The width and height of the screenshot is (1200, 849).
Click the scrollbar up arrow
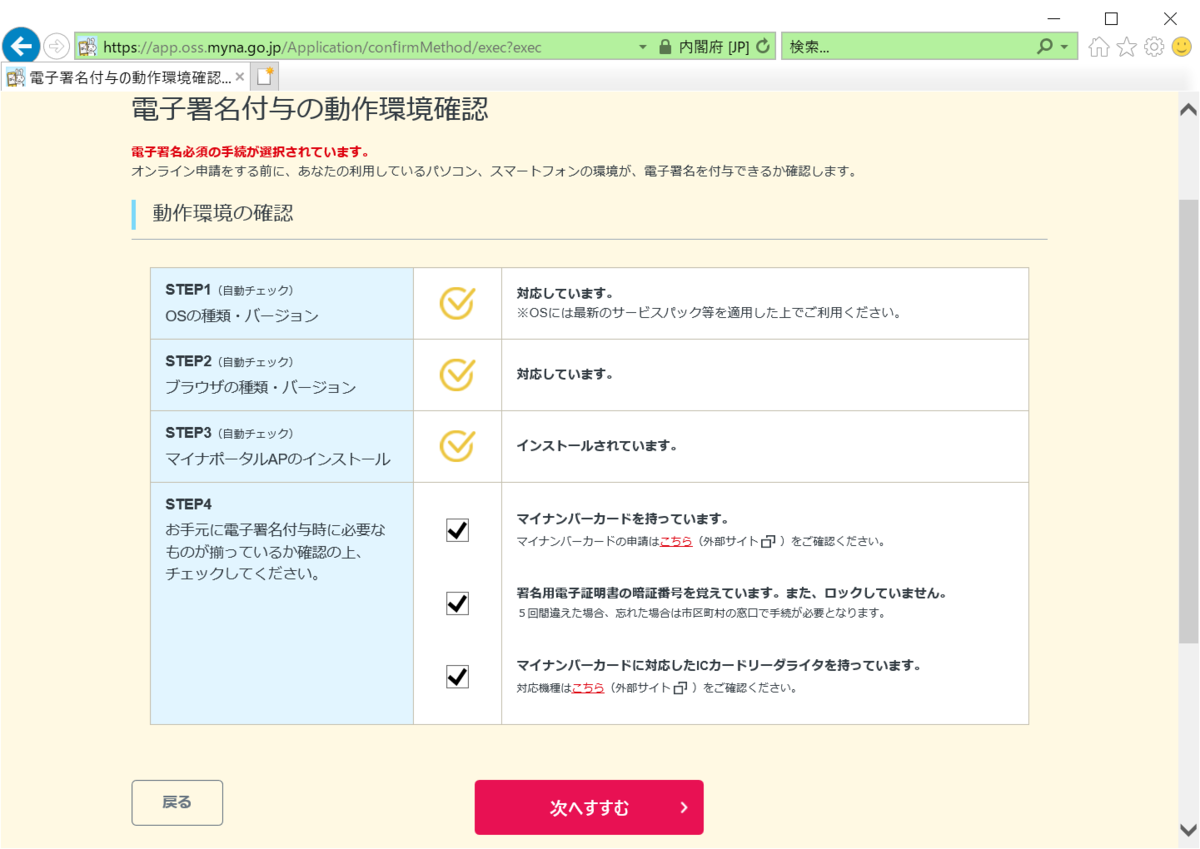click(1188, 109)
